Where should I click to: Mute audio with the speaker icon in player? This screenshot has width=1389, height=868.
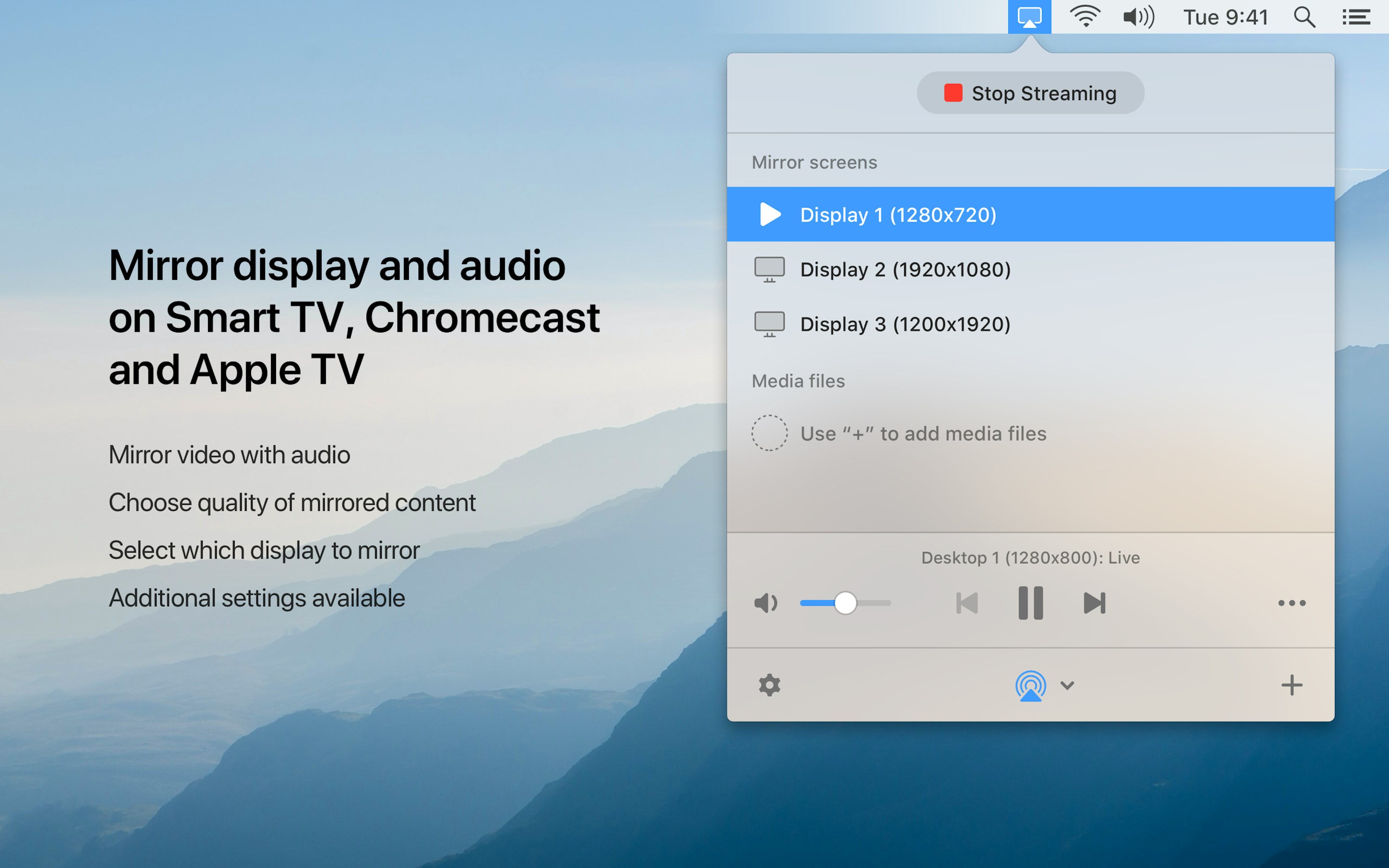coord(765,603)
